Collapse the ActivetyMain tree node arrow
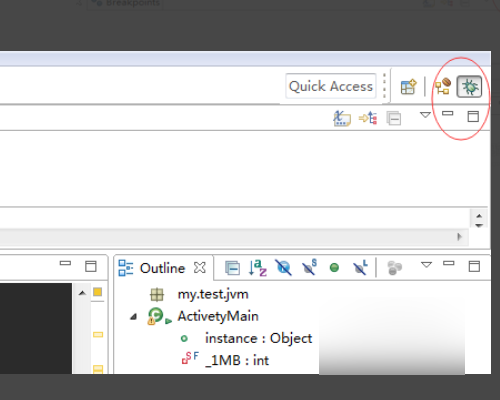 click(134, 317)
